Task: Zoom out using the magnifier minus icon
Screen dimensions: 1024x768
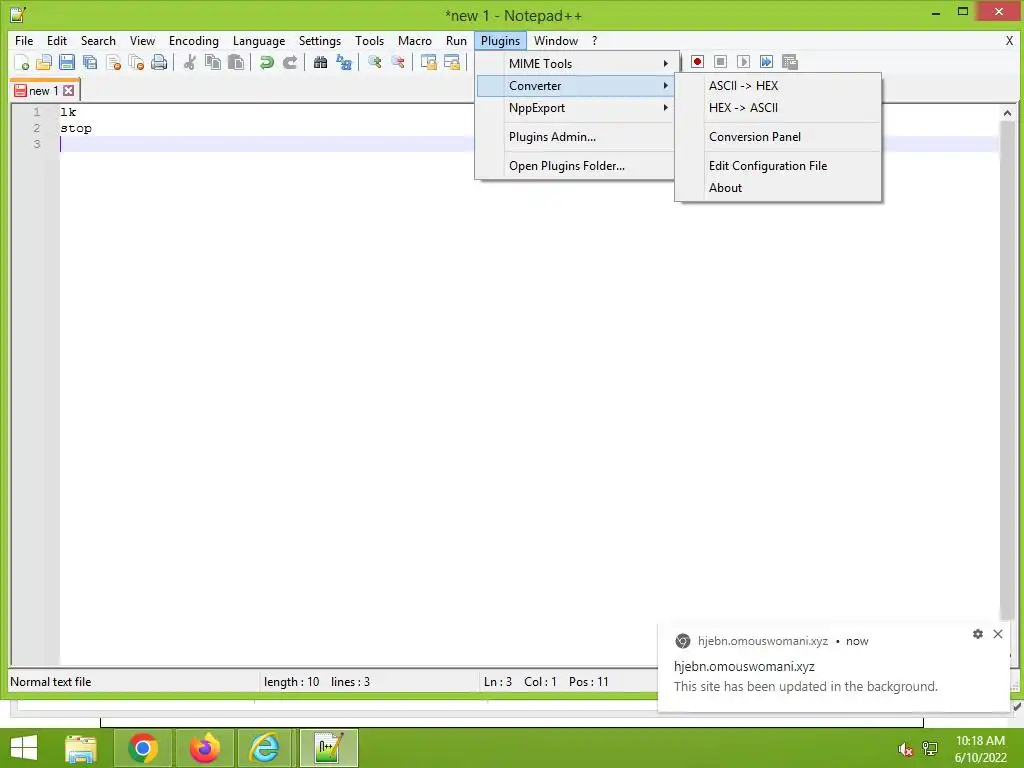Action: tap(398, 62)
